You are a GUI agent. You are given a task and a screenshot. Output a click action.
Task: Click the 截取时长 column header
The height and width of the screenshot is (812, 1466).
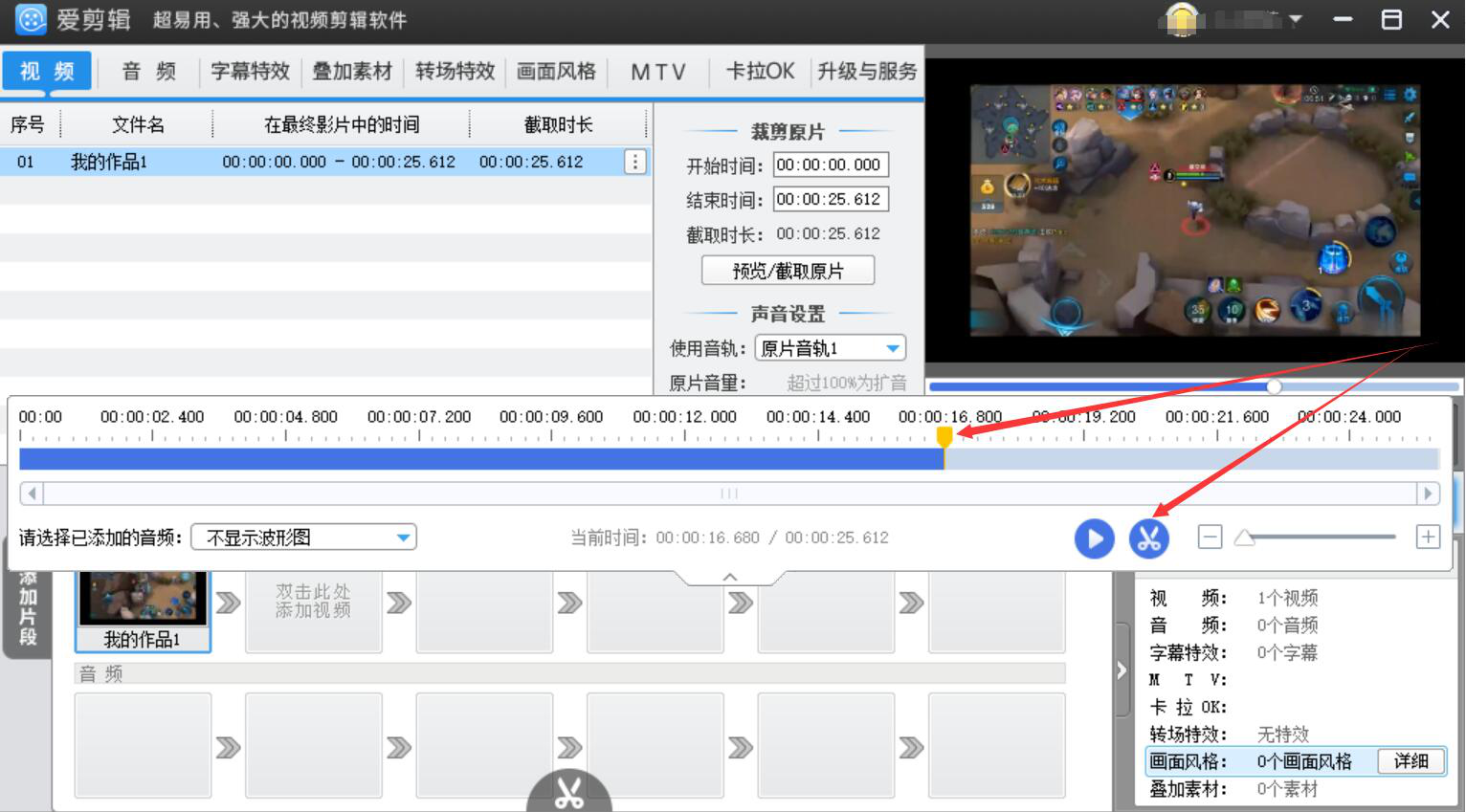pos(559,124)
